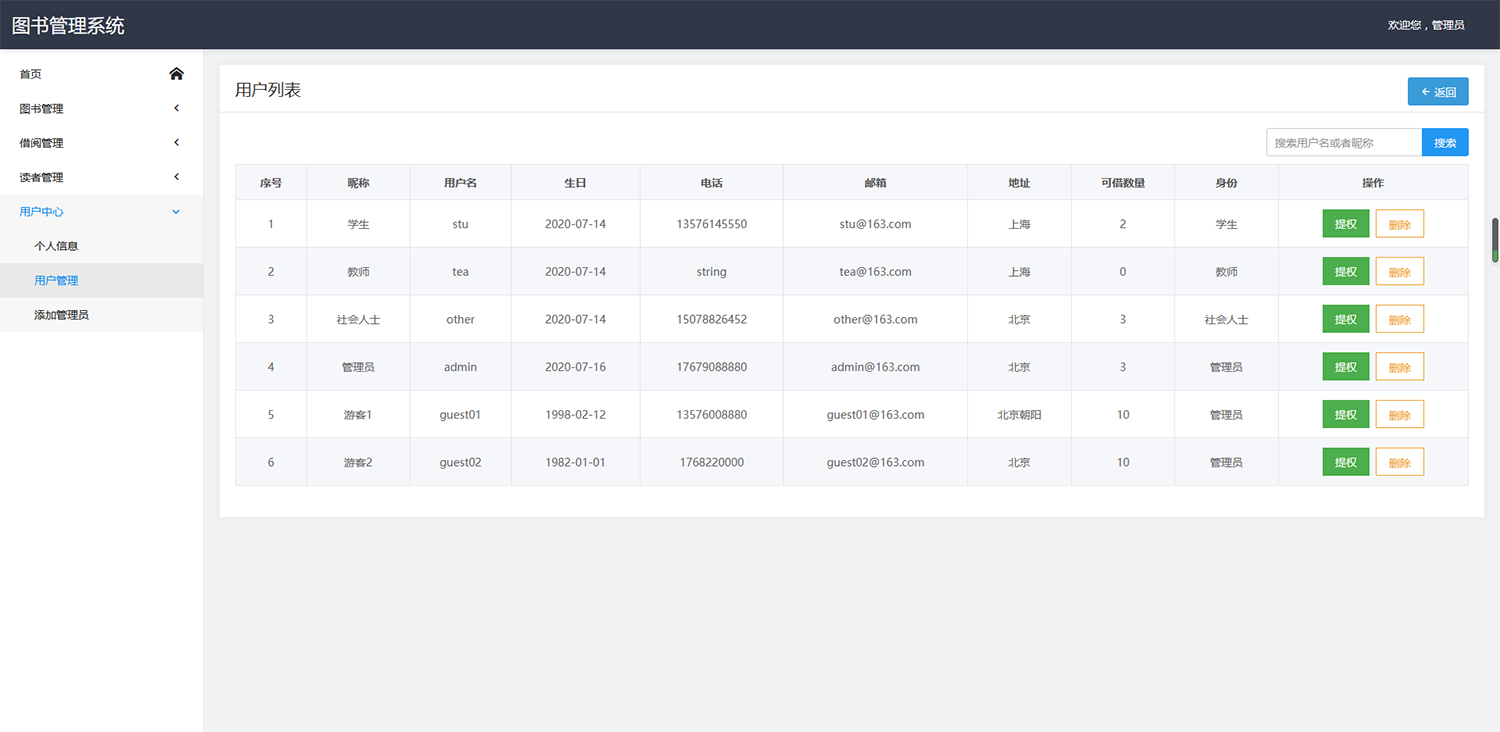Viewport: 1500px width, 732px height.
Task: Click phone number 15078826452
Action: point(711,319)
